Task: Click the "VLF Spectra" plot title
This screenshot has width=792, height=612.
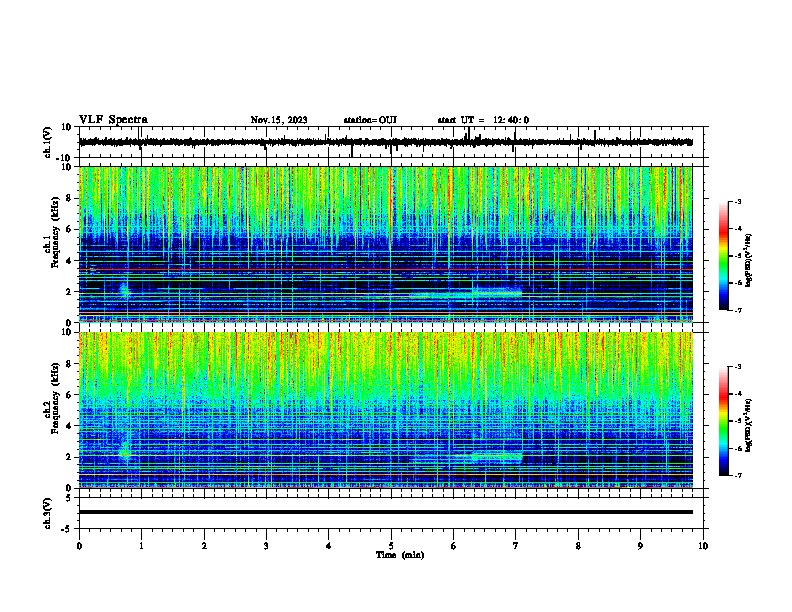Action: point(113,120)
